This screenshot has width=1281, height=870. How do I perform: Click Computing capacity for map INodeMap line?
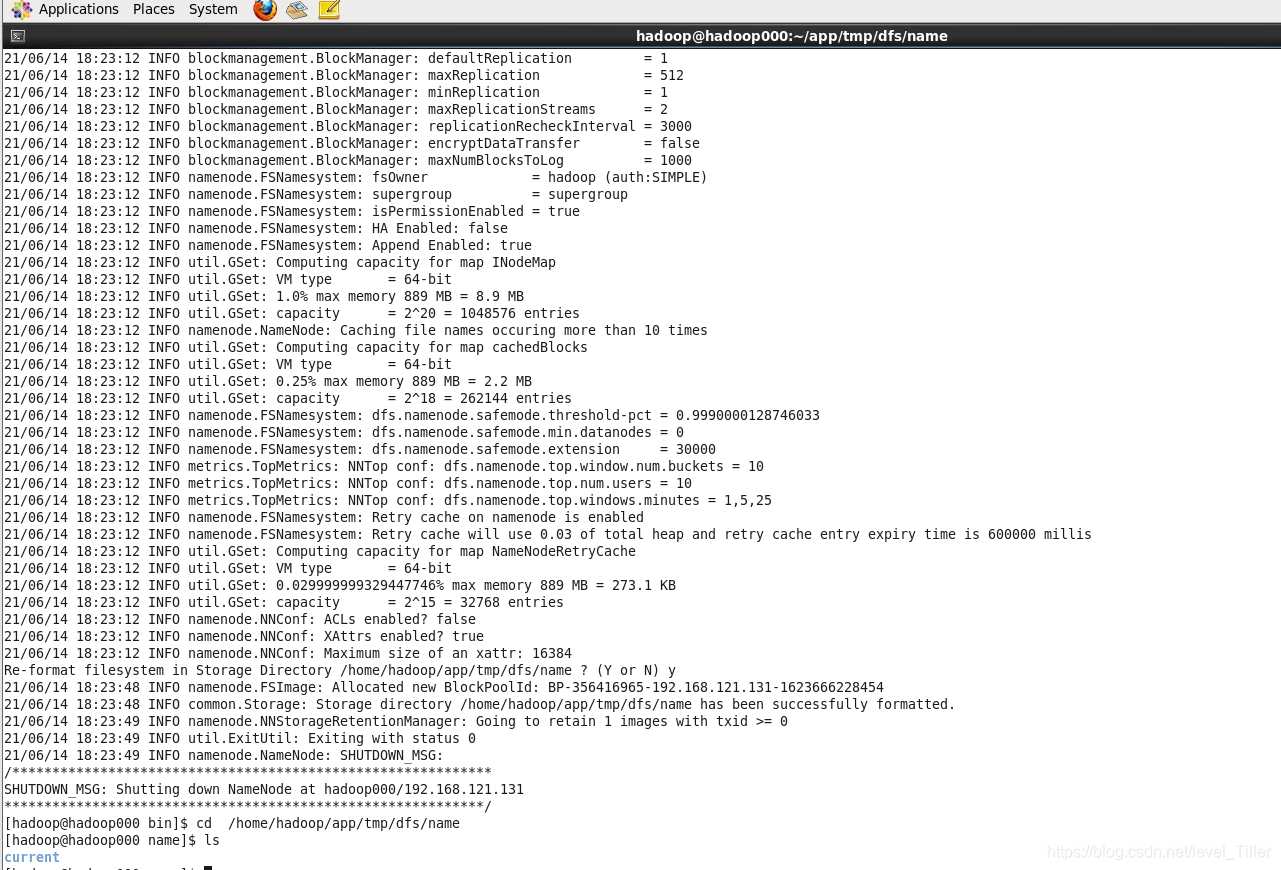tap(280, 262)
